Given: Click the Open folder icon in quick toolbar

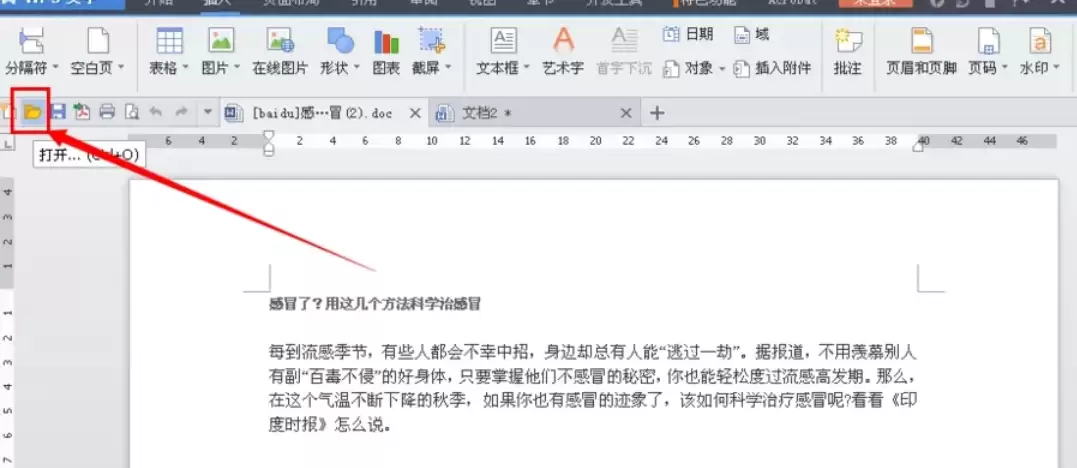Looking at the screenshot, I should pyautogui.click(x=32, y=112).
